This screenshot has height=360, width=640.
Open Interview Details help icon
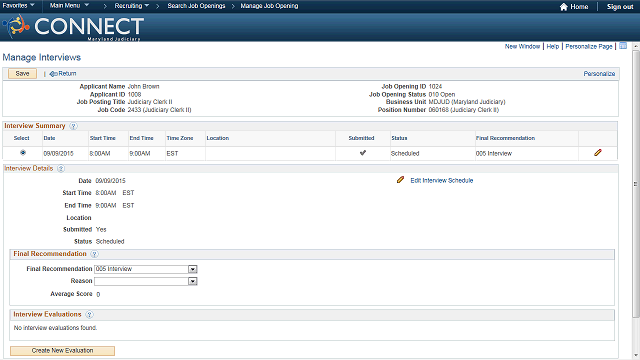tap(61, 169)
